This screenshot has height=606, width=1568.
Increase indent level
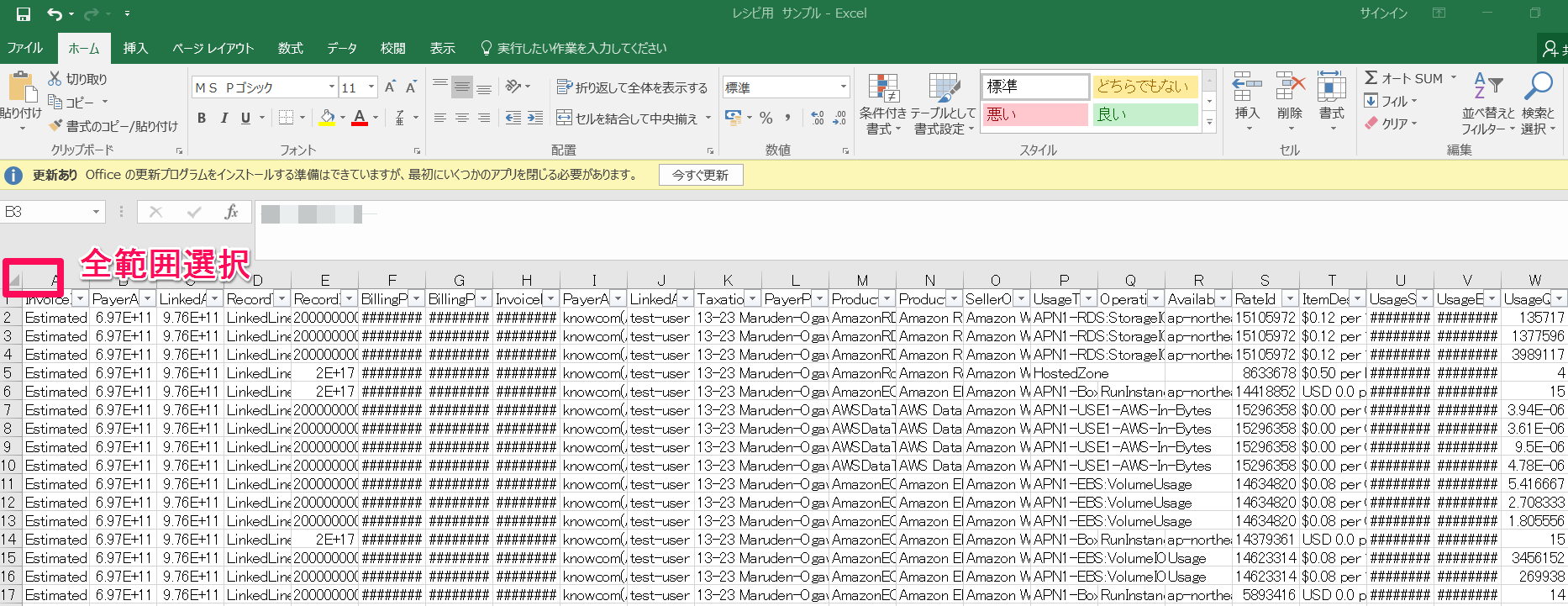[x=535, y=118]
